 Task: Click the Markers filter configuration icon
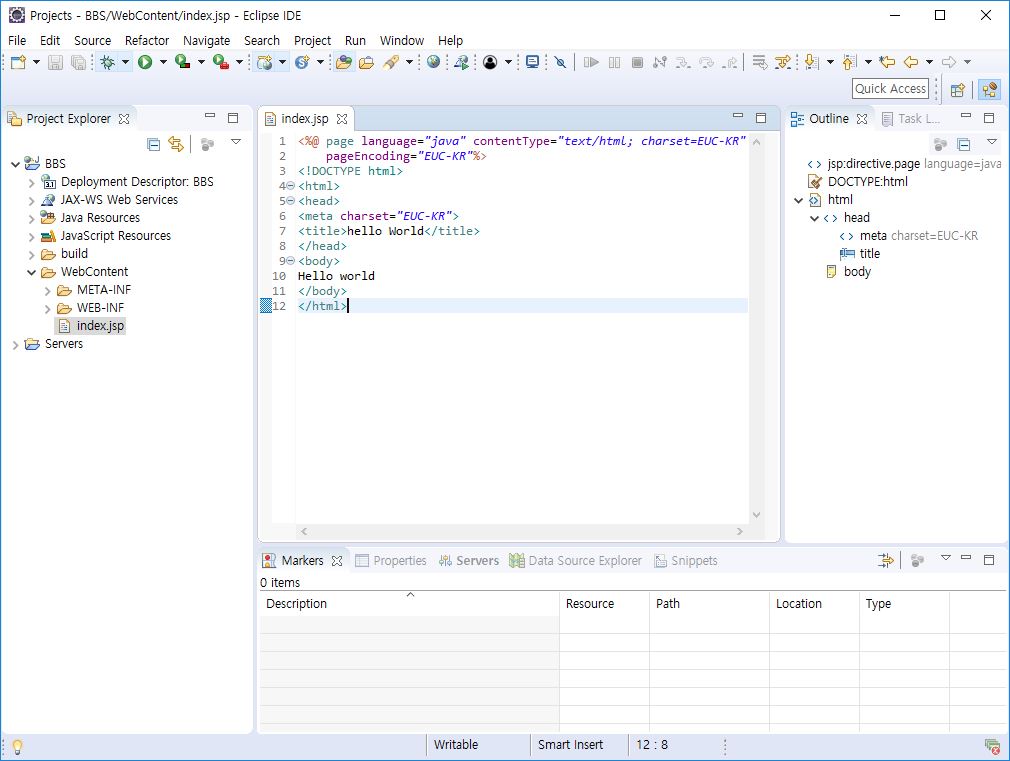(886, 560)
